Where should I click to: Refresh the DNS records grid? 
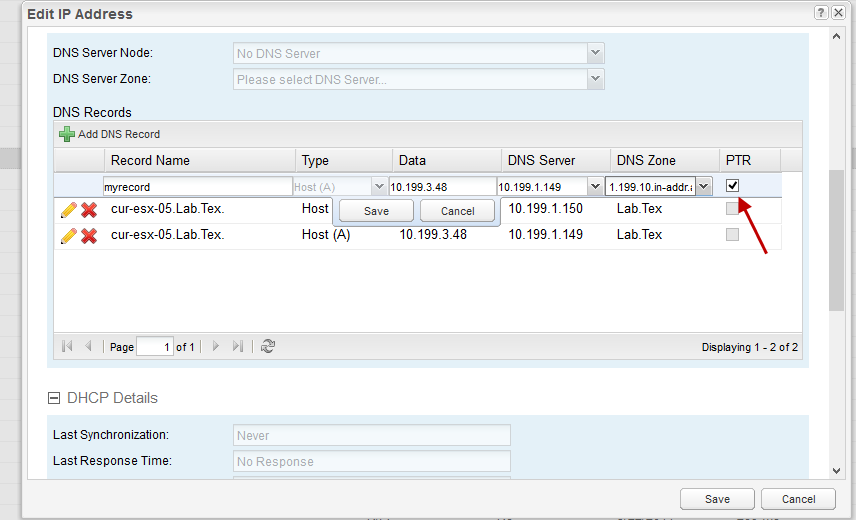click(268, 346)
